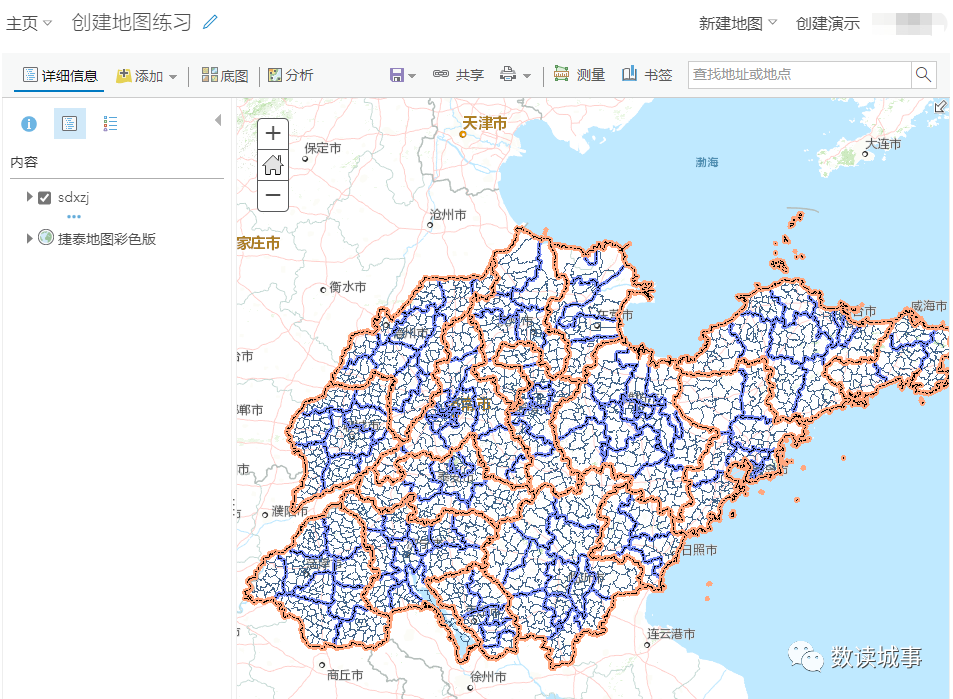Toggle the sdxzj layer checkbox

(44, 198)
